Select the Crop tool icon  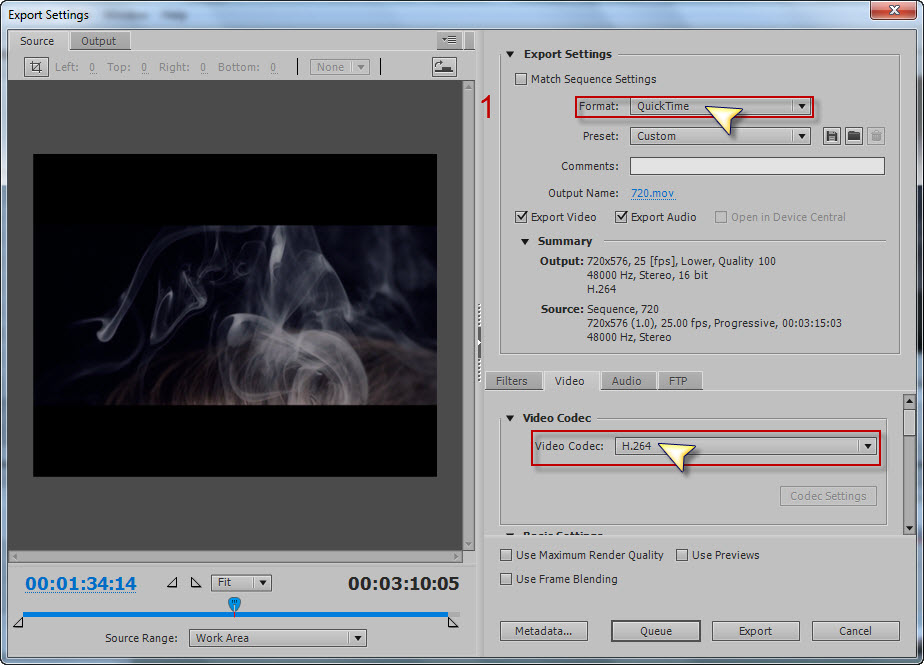(36, 67)
